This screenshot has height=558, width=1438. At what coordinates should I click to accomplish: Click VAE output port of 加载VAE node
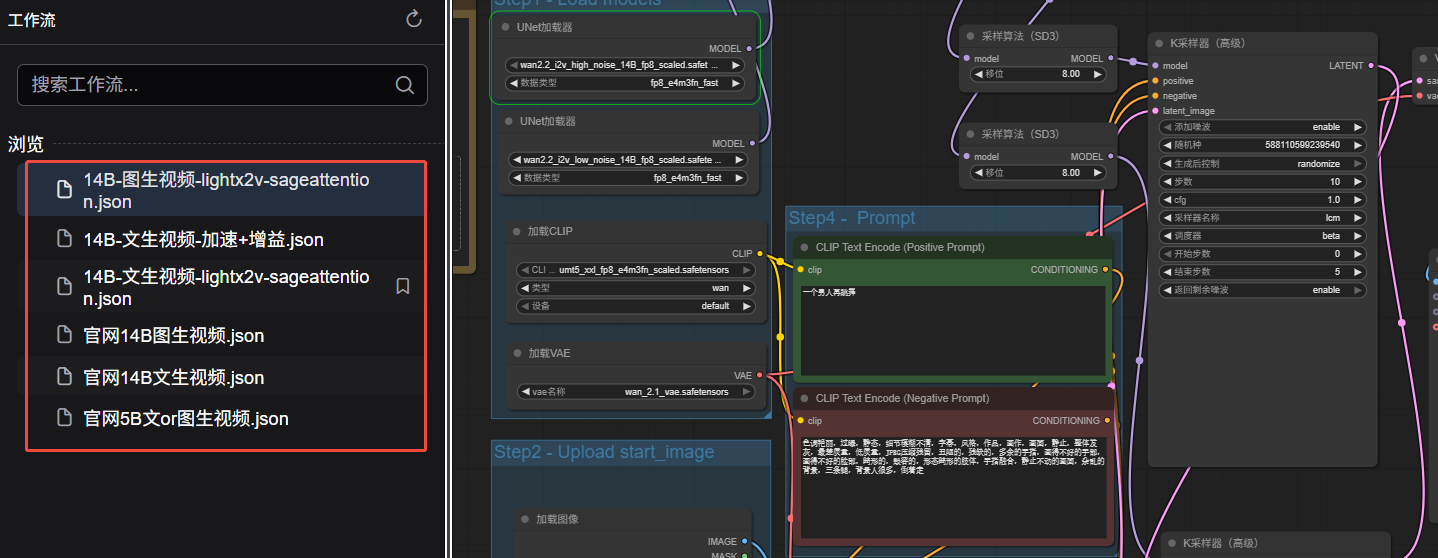(x=761, y=376)
